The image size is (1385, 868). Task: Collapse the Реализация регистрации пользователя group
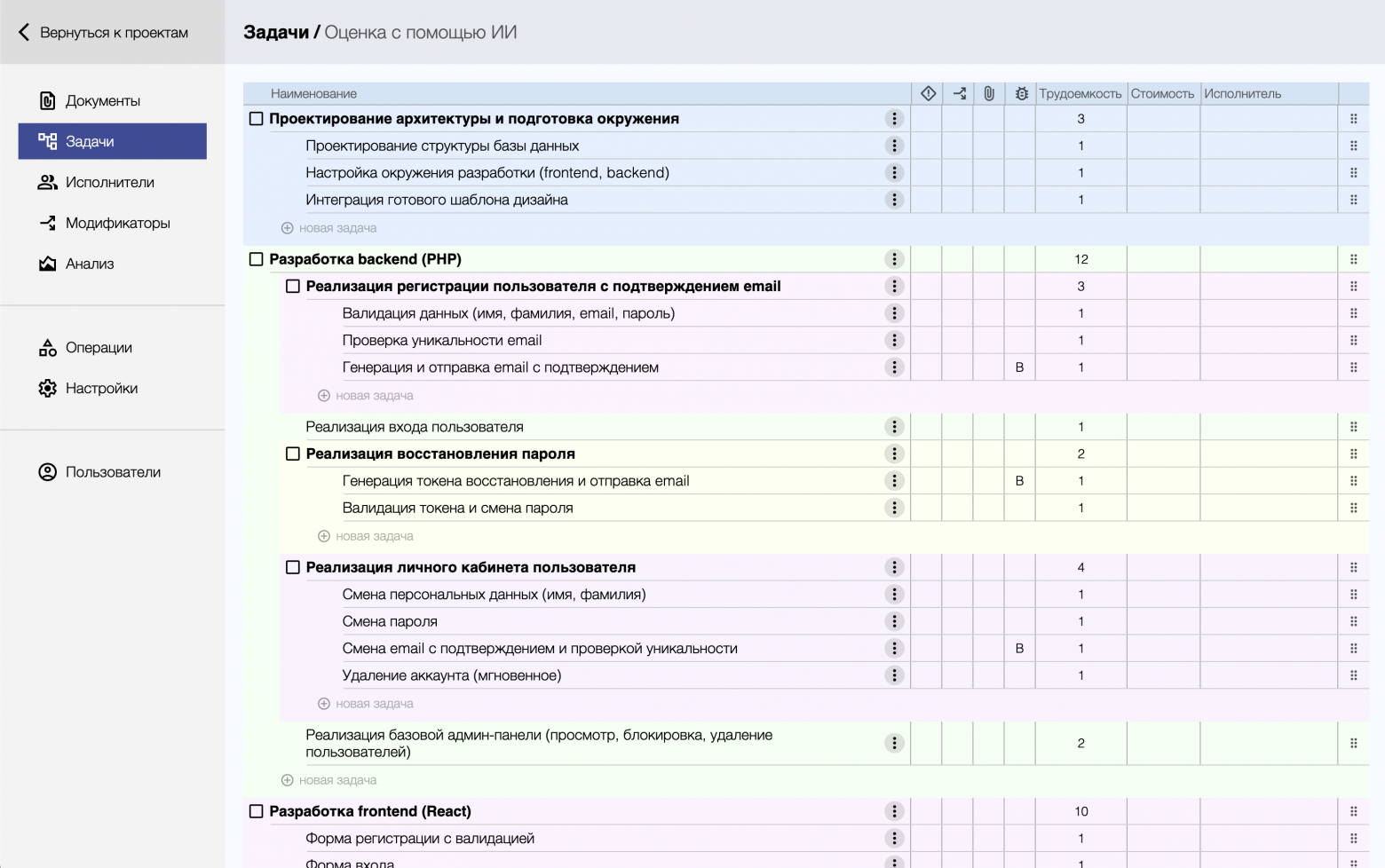(x=293, y=287)
